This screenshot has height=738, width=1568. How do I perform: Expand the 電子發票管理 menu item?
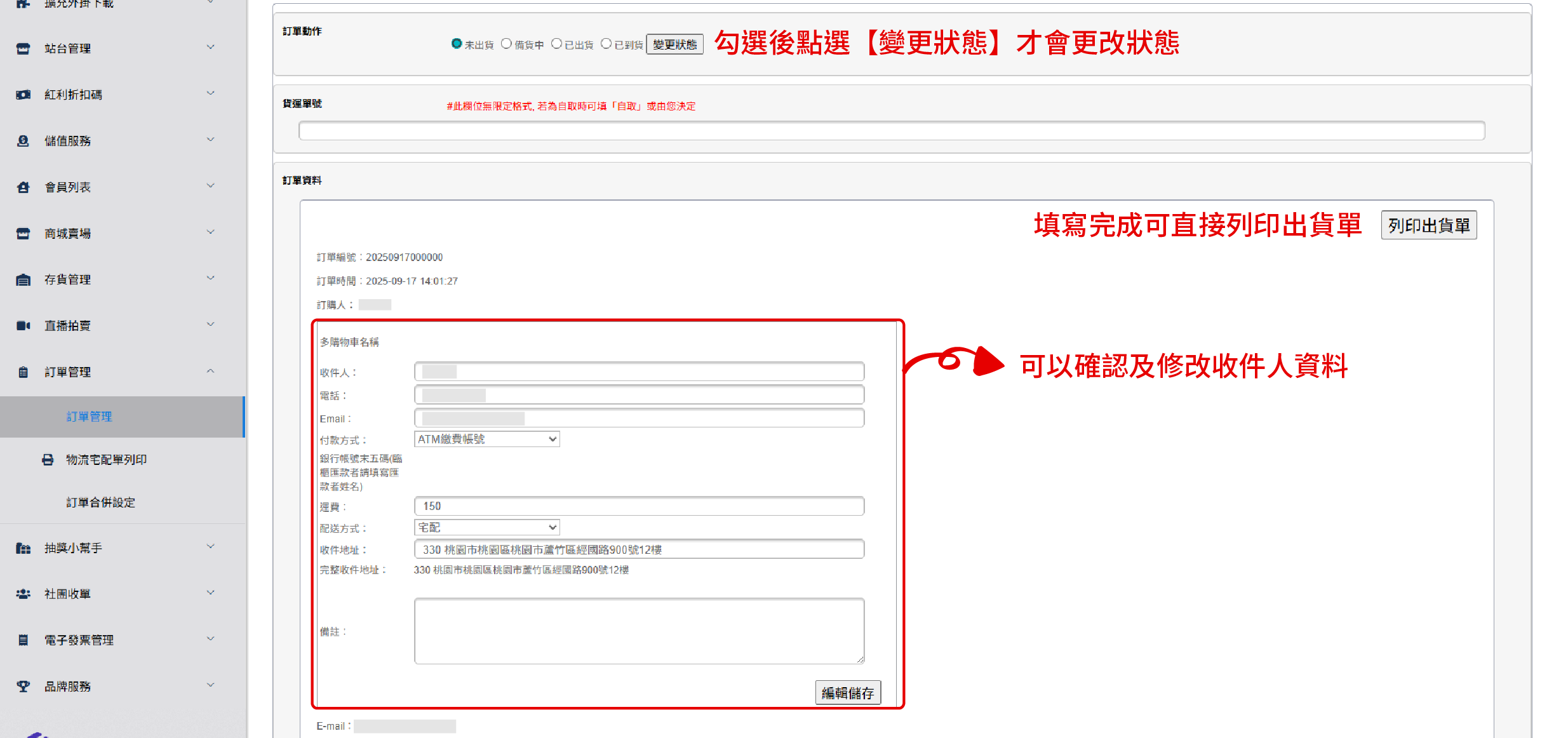(79, 640)
